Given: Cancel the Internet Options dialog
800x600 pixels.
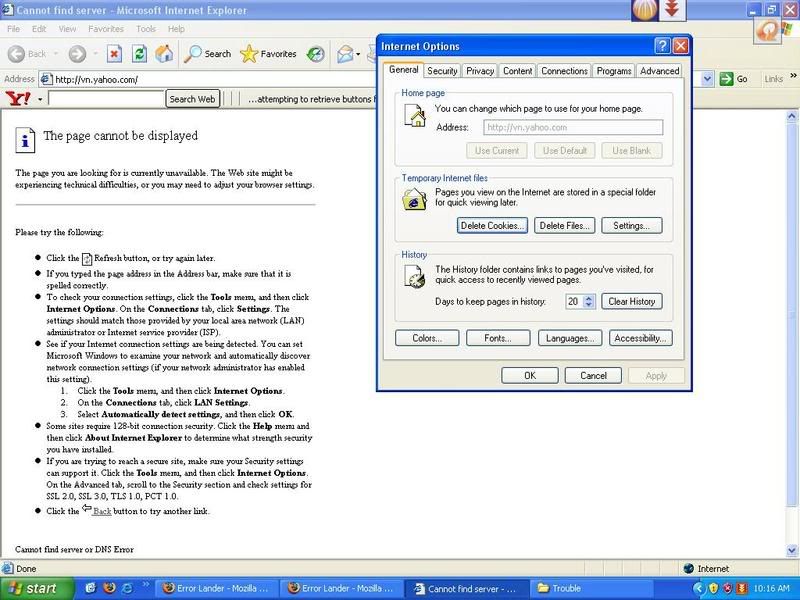Looking at the screenshot, I should click(593, 376).
